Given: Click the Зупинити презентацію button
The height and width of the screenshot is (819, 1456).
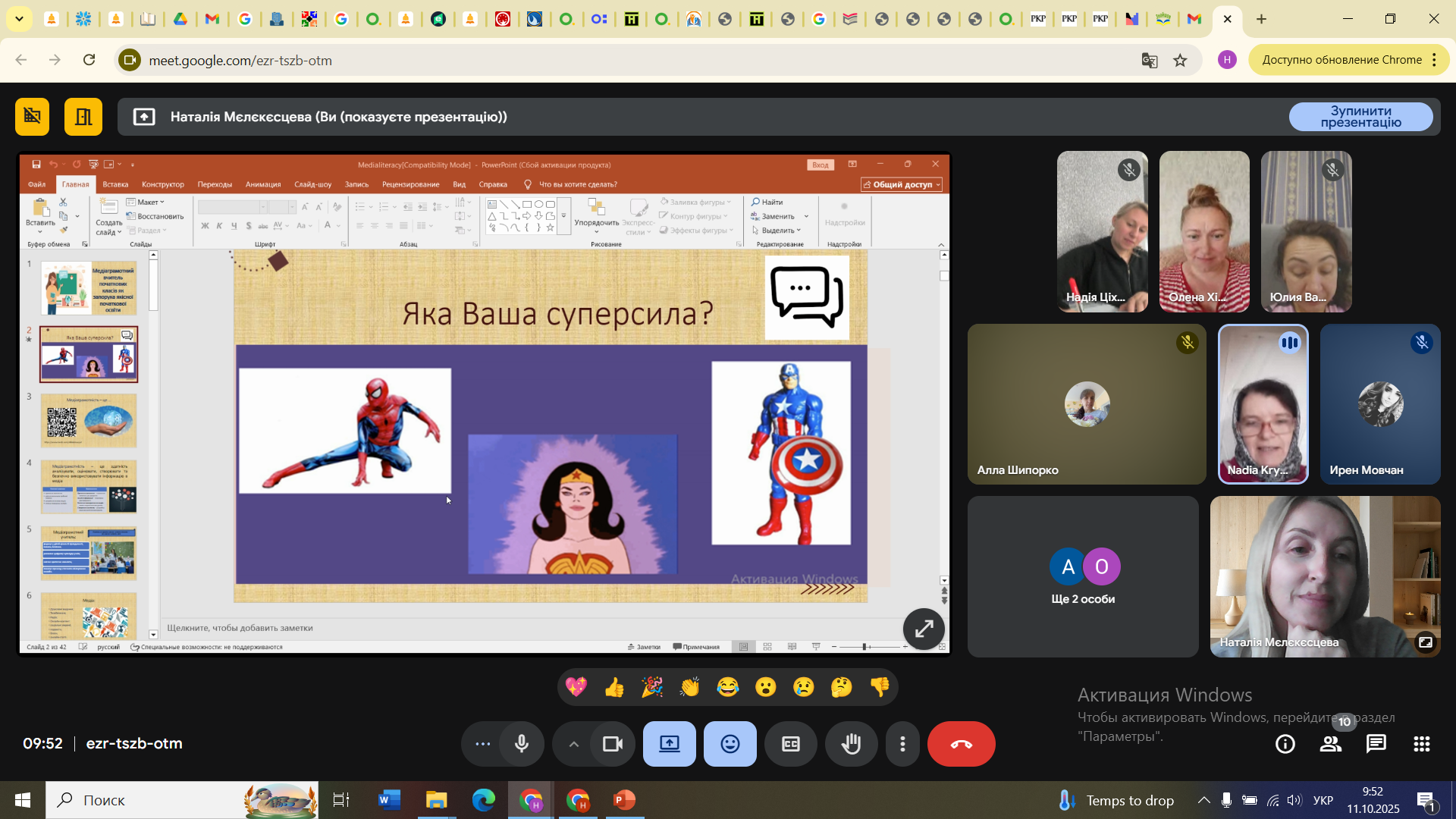Looking at the screenshot, I should 1360,117.
